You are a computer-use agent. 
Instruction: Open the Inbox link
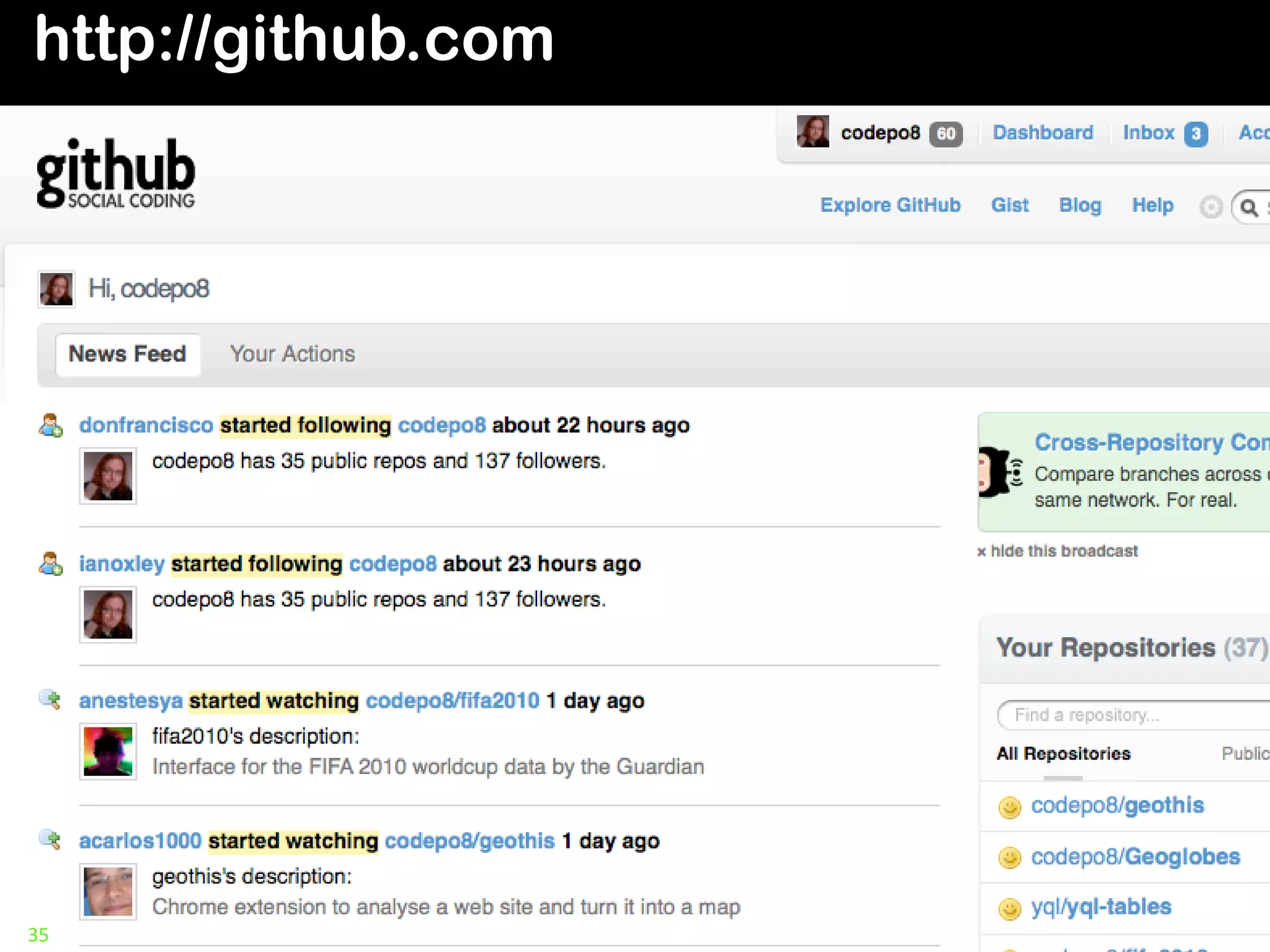tap(1149, 133)
